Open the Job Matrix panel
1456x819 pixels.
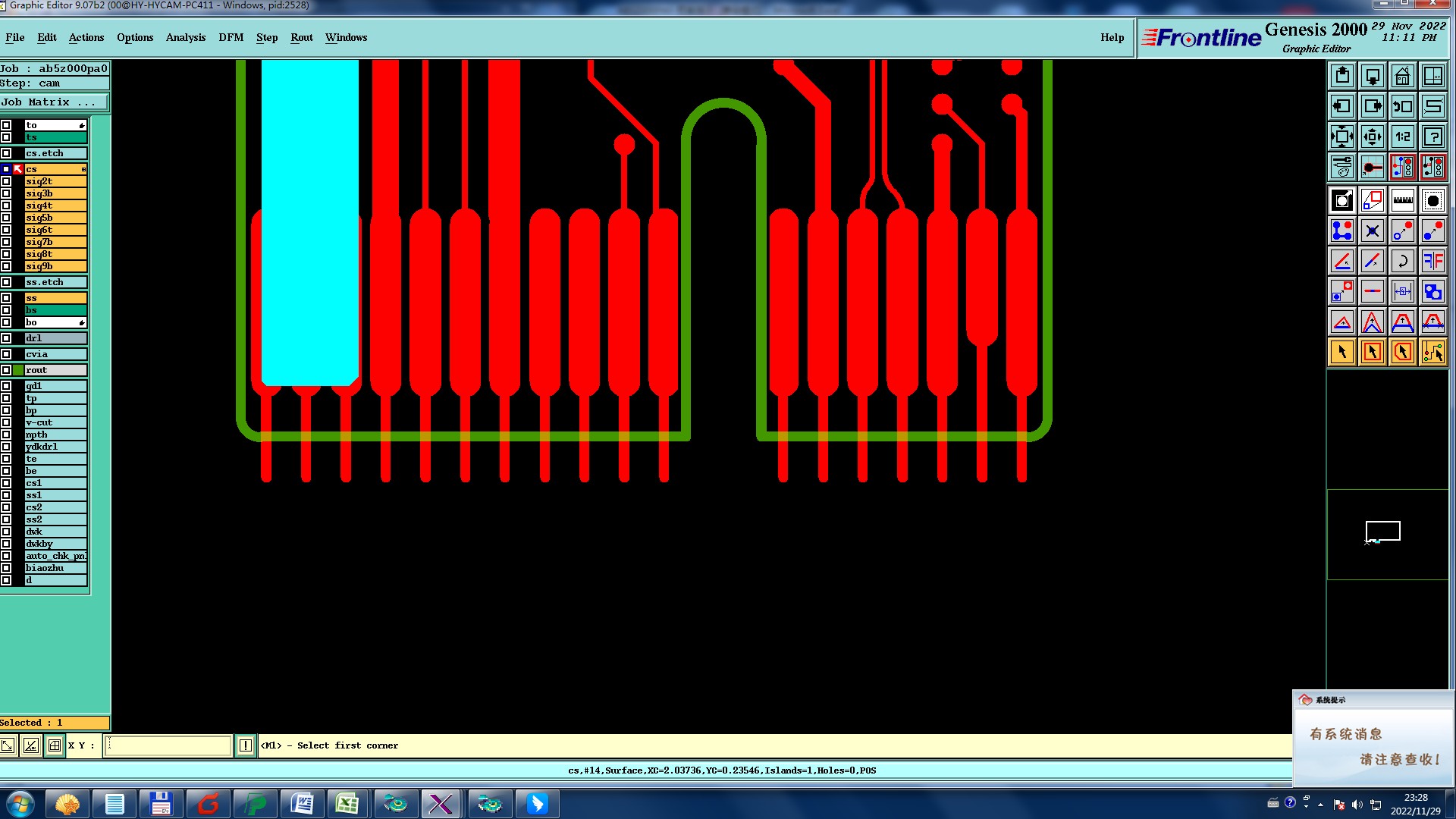53,102
